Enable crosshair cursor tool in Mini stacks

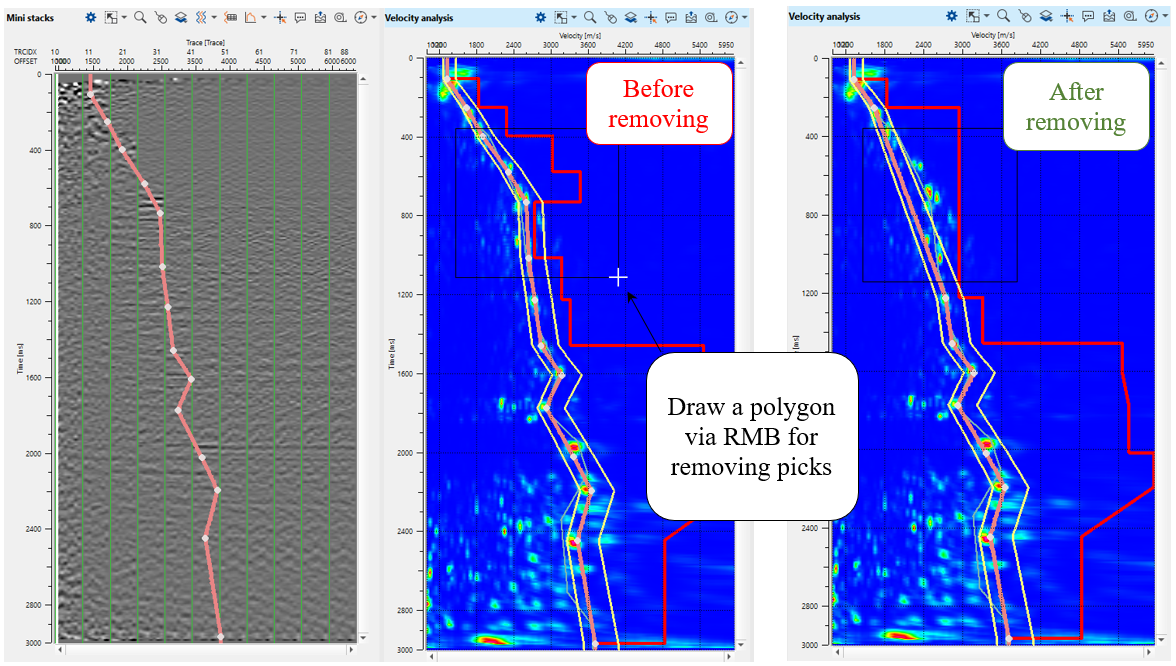pos(280,17)
